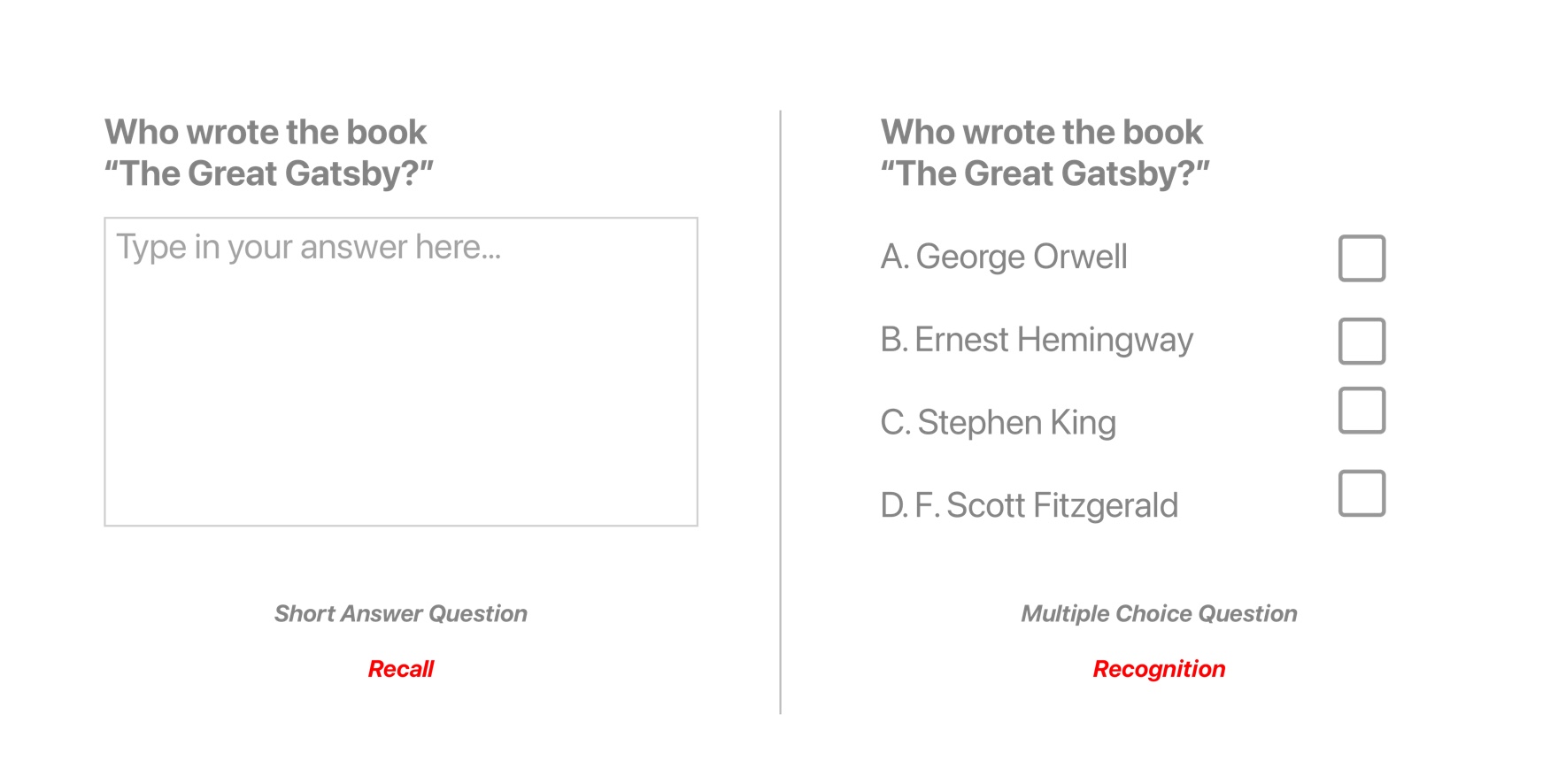1558x784 pixels.
Task: Select the 'Short Answer Question' caption
Action: (401, 613)
